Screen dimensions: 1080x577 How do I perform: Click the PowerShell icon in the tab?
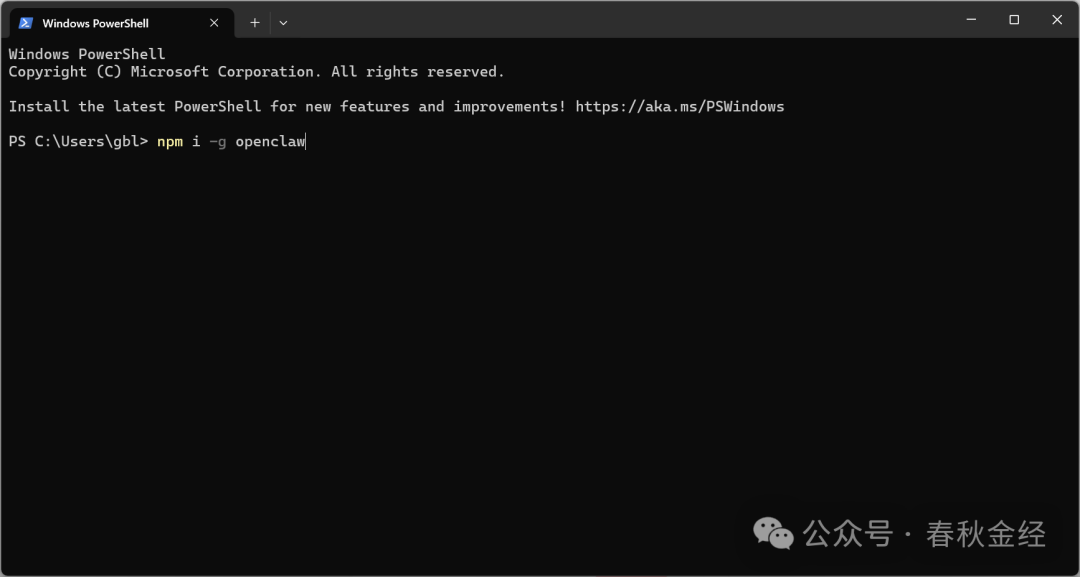point(26,22)
